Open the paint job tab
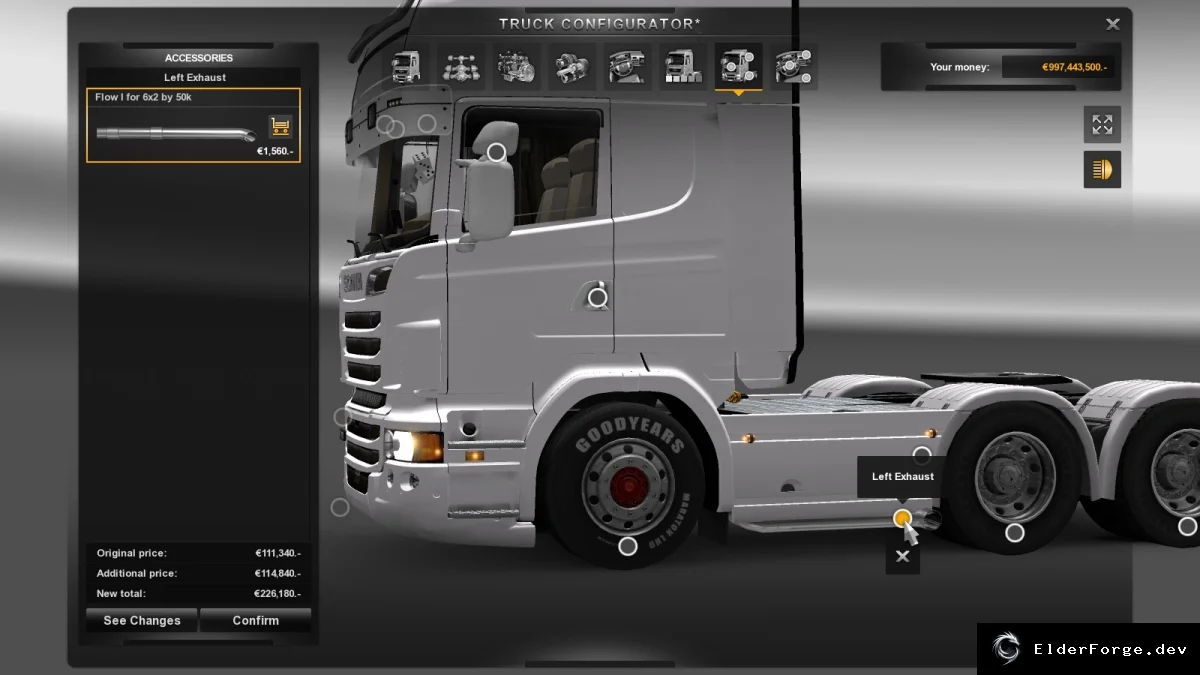This screenshot has height=675, width=1200. (683, 67)
